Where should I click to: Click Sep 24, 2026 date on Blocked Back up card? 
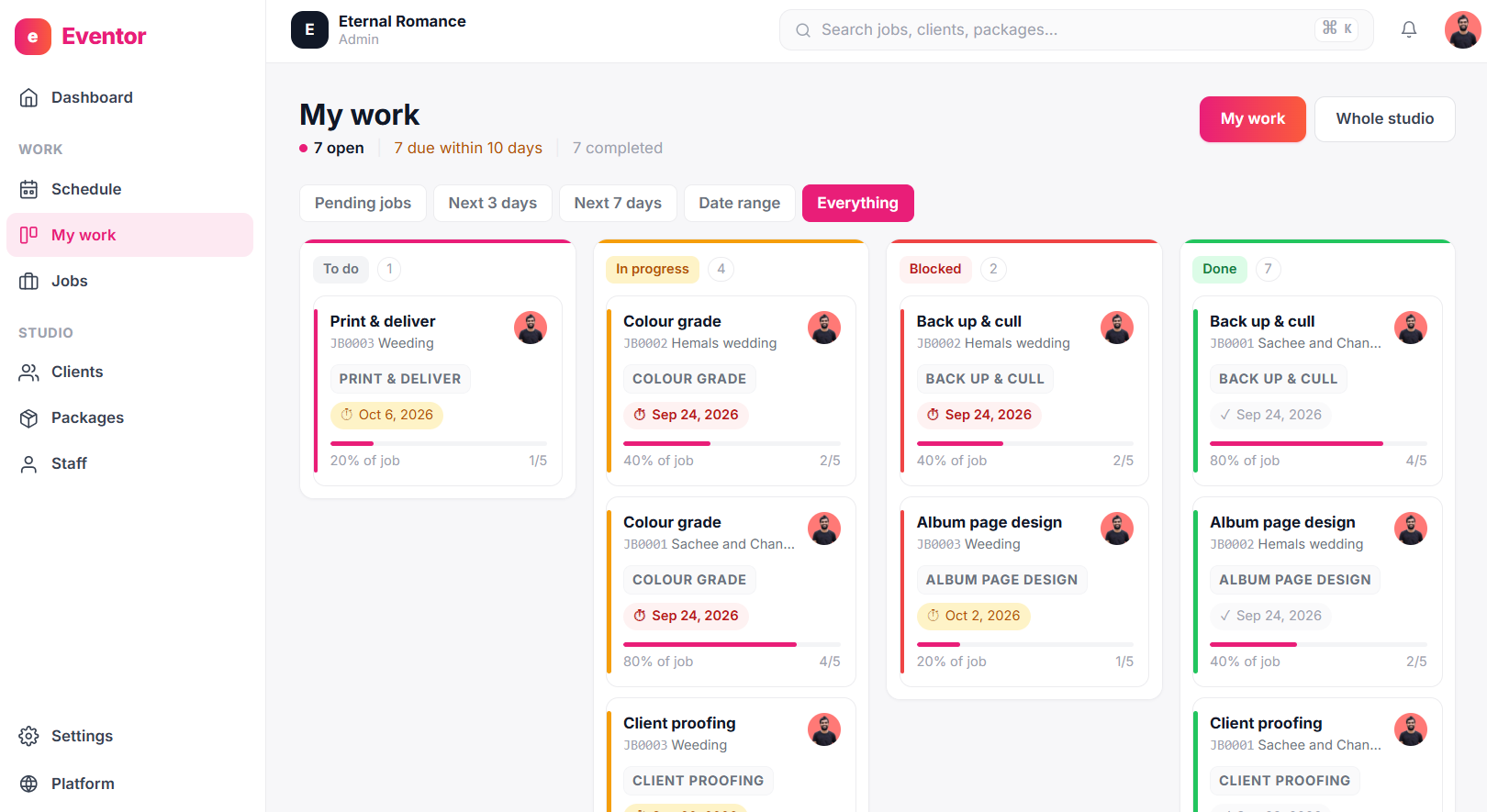[x=978, y=415]
